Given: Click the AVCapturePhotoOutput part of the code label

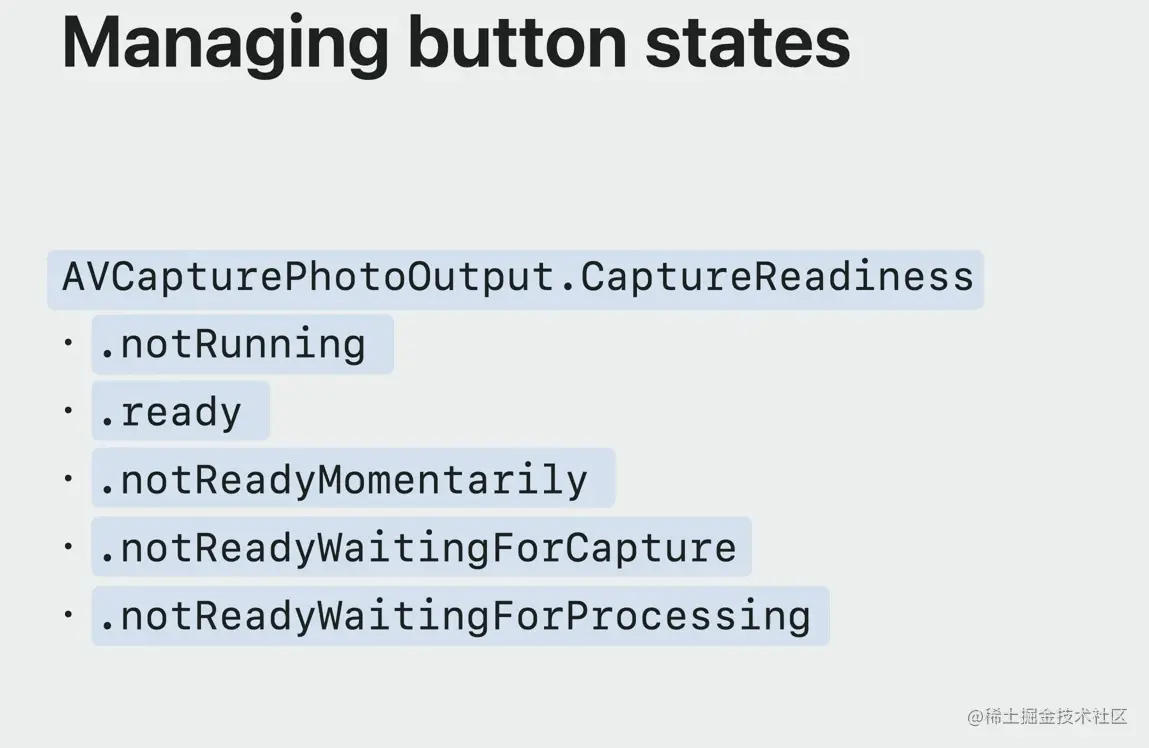Looking at the screenshot, I should 309,278.
